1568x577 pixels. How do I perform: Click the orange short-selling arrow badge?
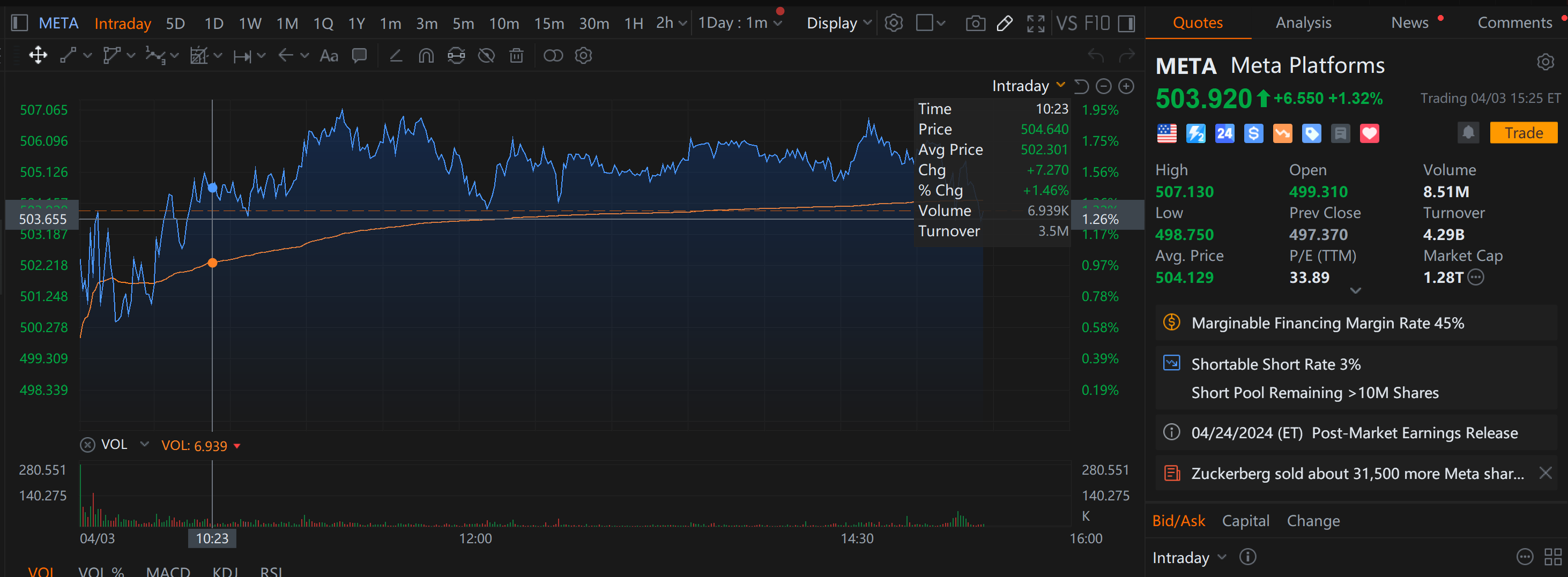pos(1282,133)
